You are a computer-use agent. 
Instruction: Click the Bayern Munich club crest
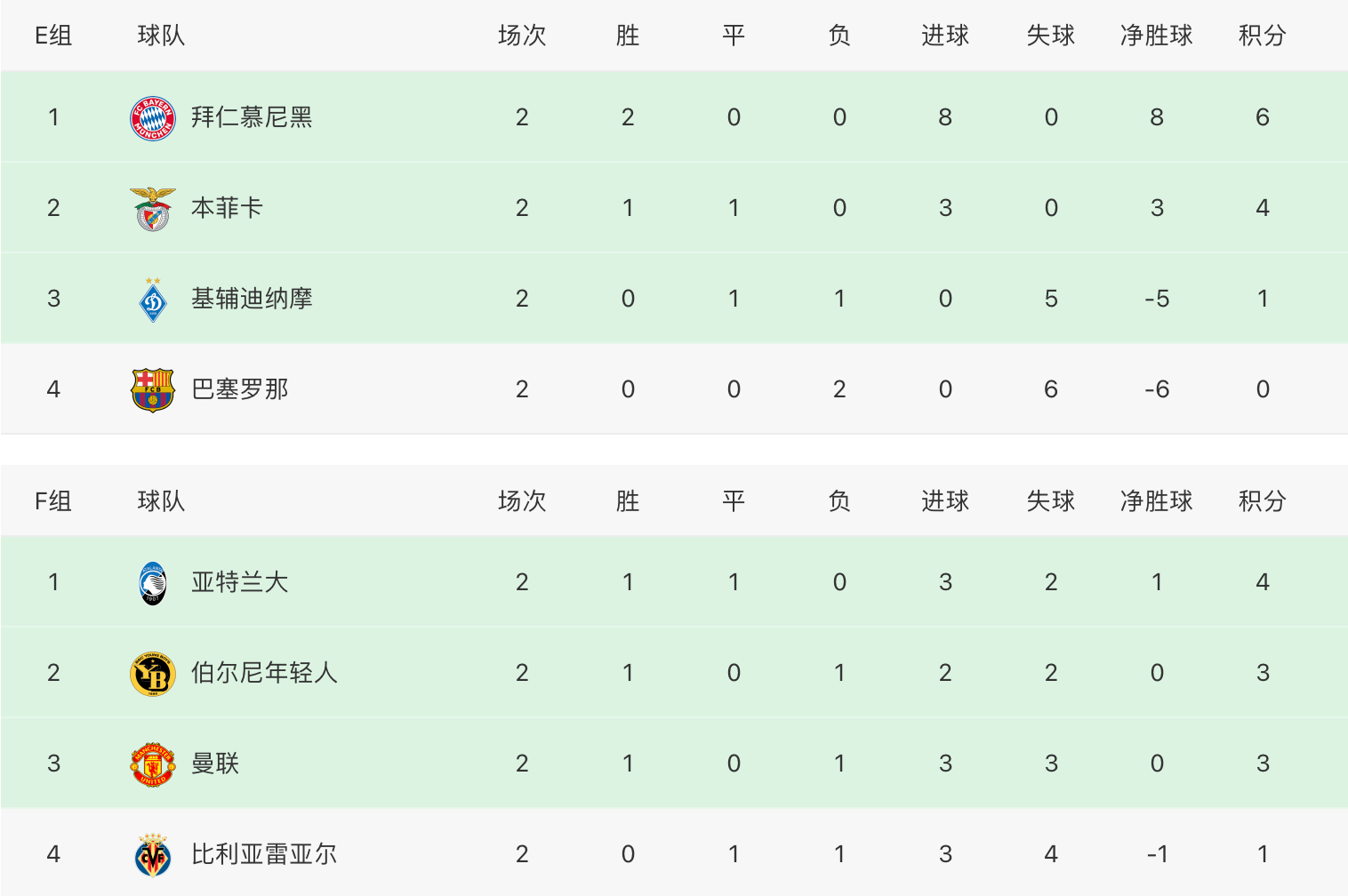(153, 117)
